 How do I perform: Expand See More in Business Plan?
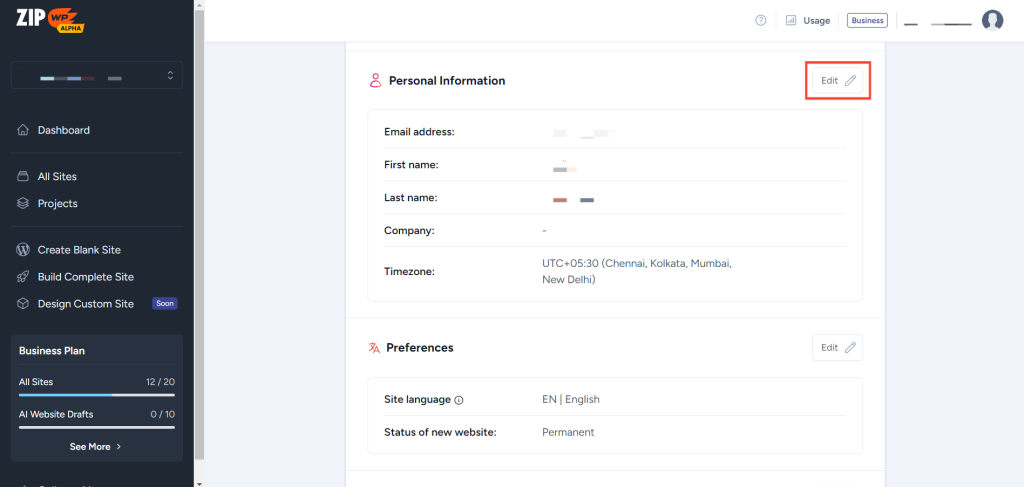click(96, 447)
